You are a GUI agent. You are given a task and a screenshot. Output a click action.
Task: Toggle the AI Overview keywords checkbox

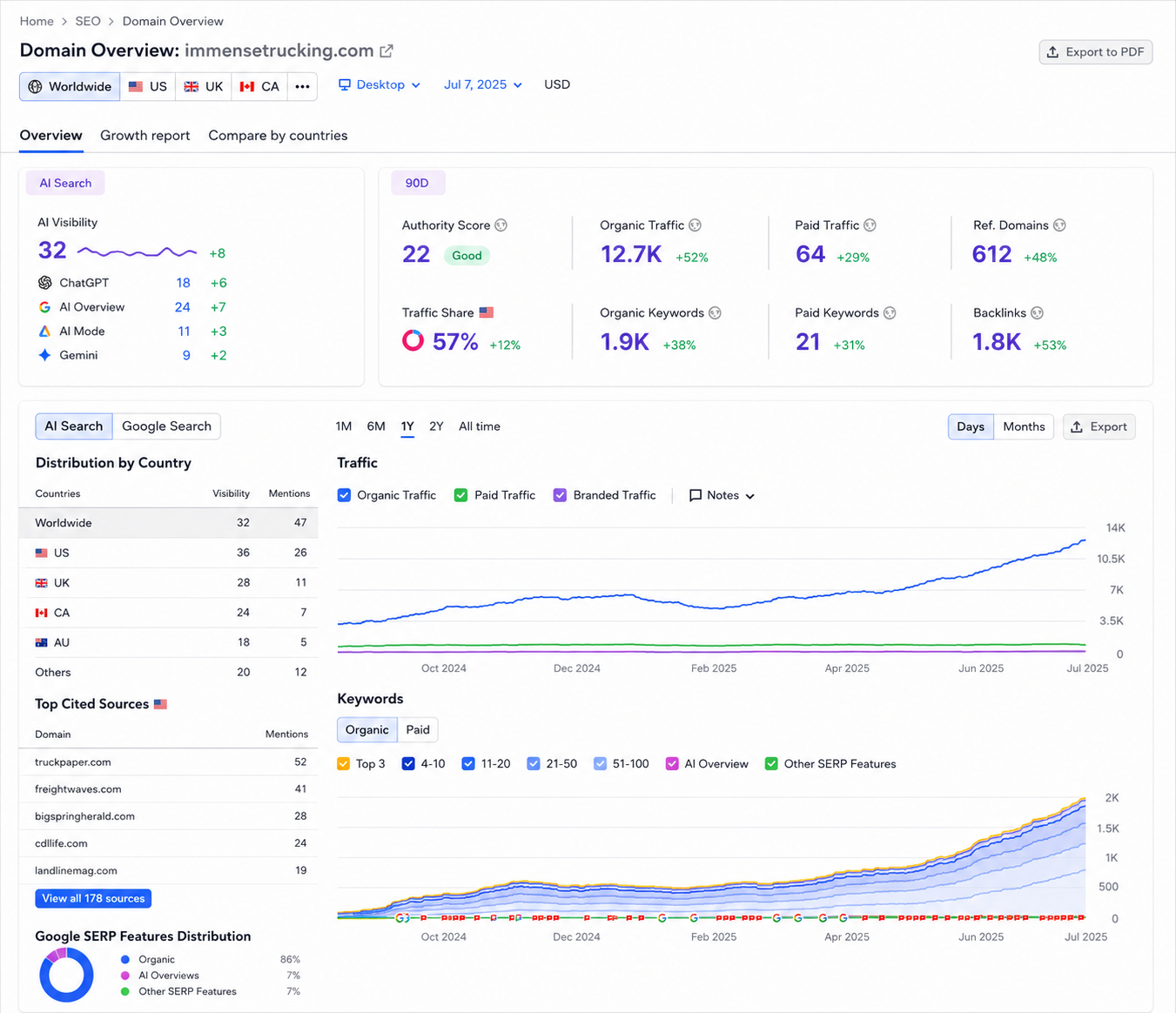(672, 764)
